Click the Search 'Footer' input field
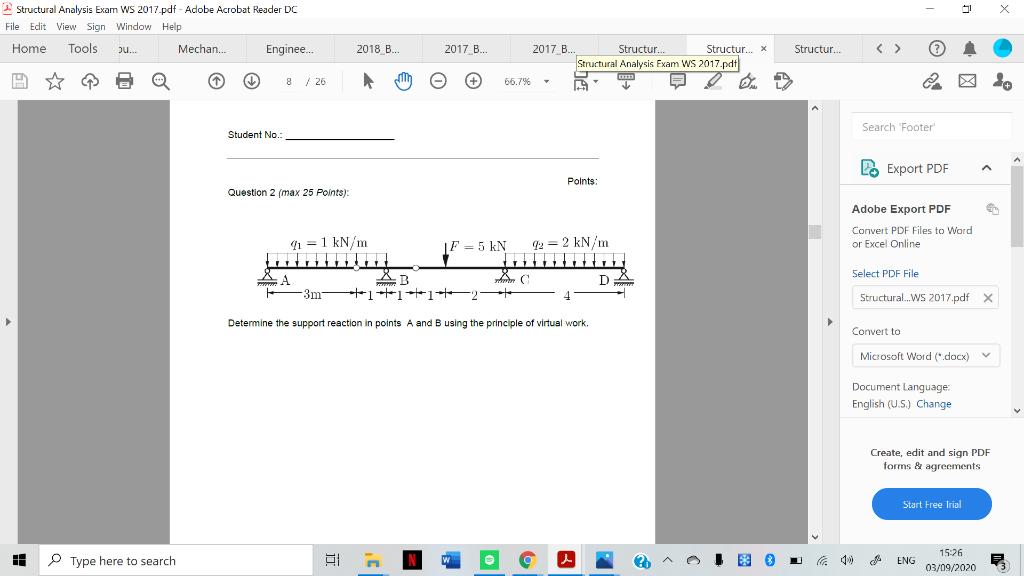The height and width of the screenshot is (576, 1024). tap(928, 127)
